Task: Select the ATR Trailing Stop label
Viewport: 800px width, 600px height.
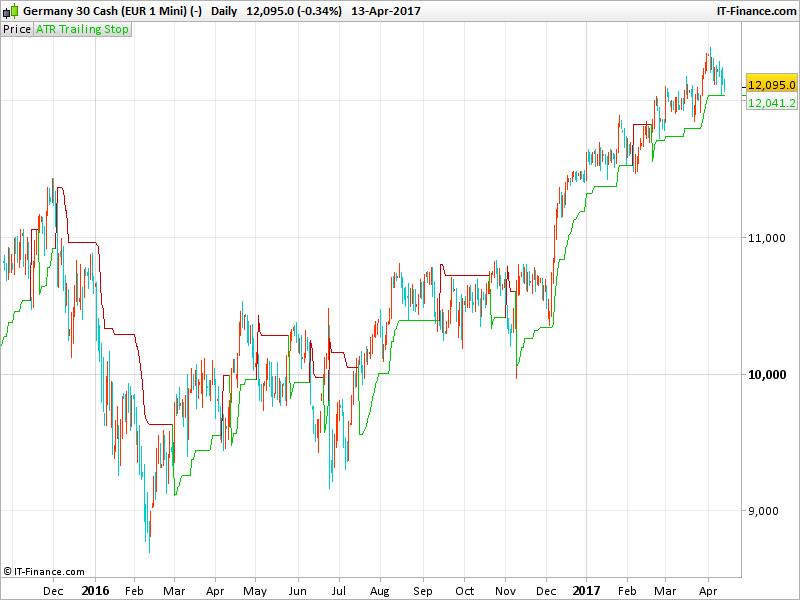Action: point(82,29)
